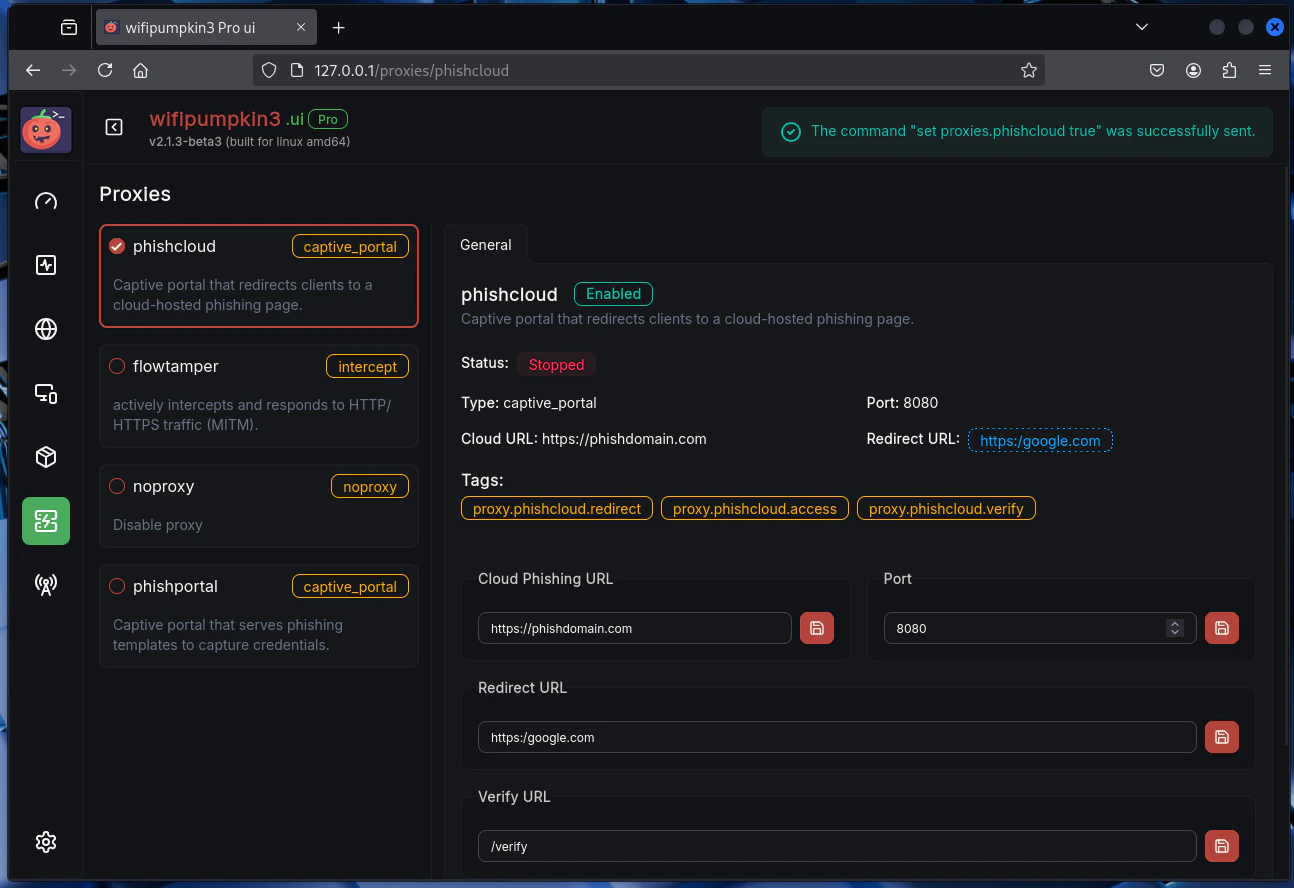Click the Port: 8080 info text
This screenshot has height=888, width=1294.
tap(902, 403)
